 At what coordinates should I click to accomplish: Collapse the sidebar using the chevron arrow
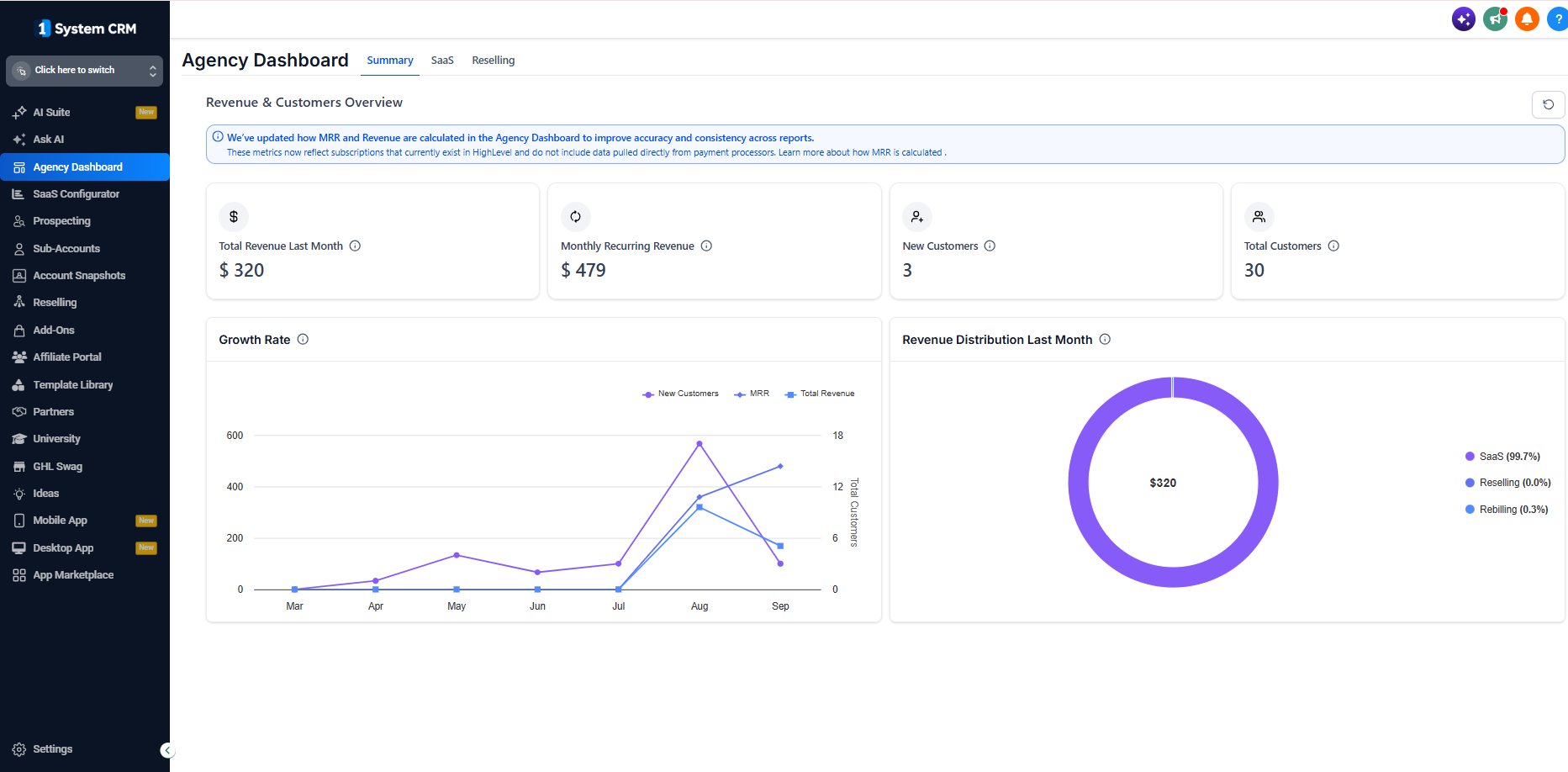click(x=167, y=750)
